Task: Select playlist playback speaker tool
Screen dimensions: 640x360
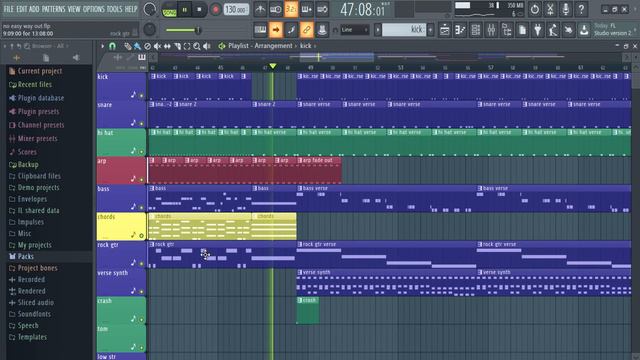Action: (x=207, y=46)
